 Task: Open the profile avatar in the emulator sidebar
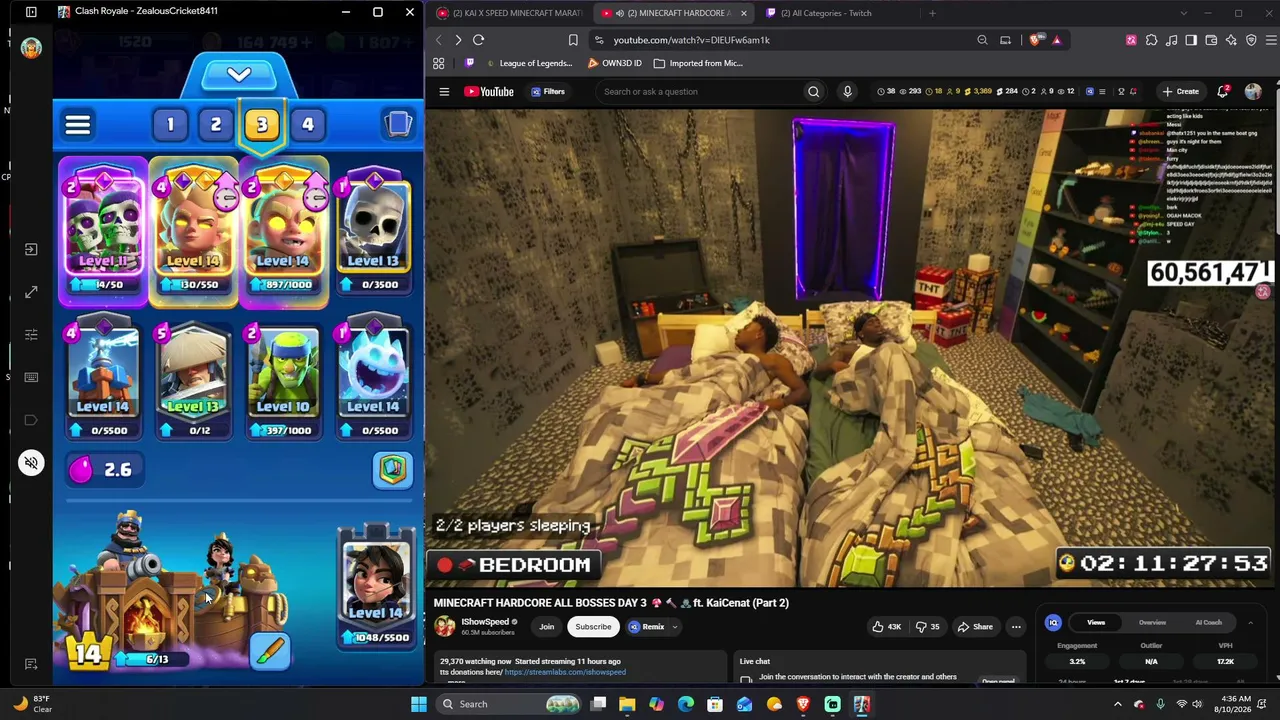click(31, 47)
